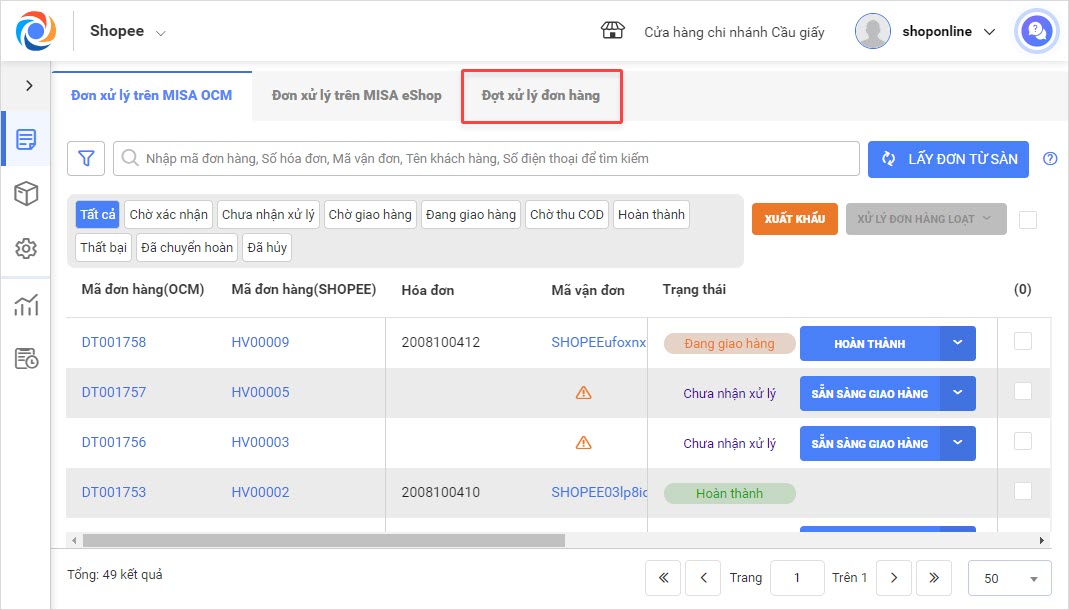Screen dimensions: 1069x610
Task: Click SẴN SÀNG GIAO HÀNG for DT001757
Action: [870, 393]
